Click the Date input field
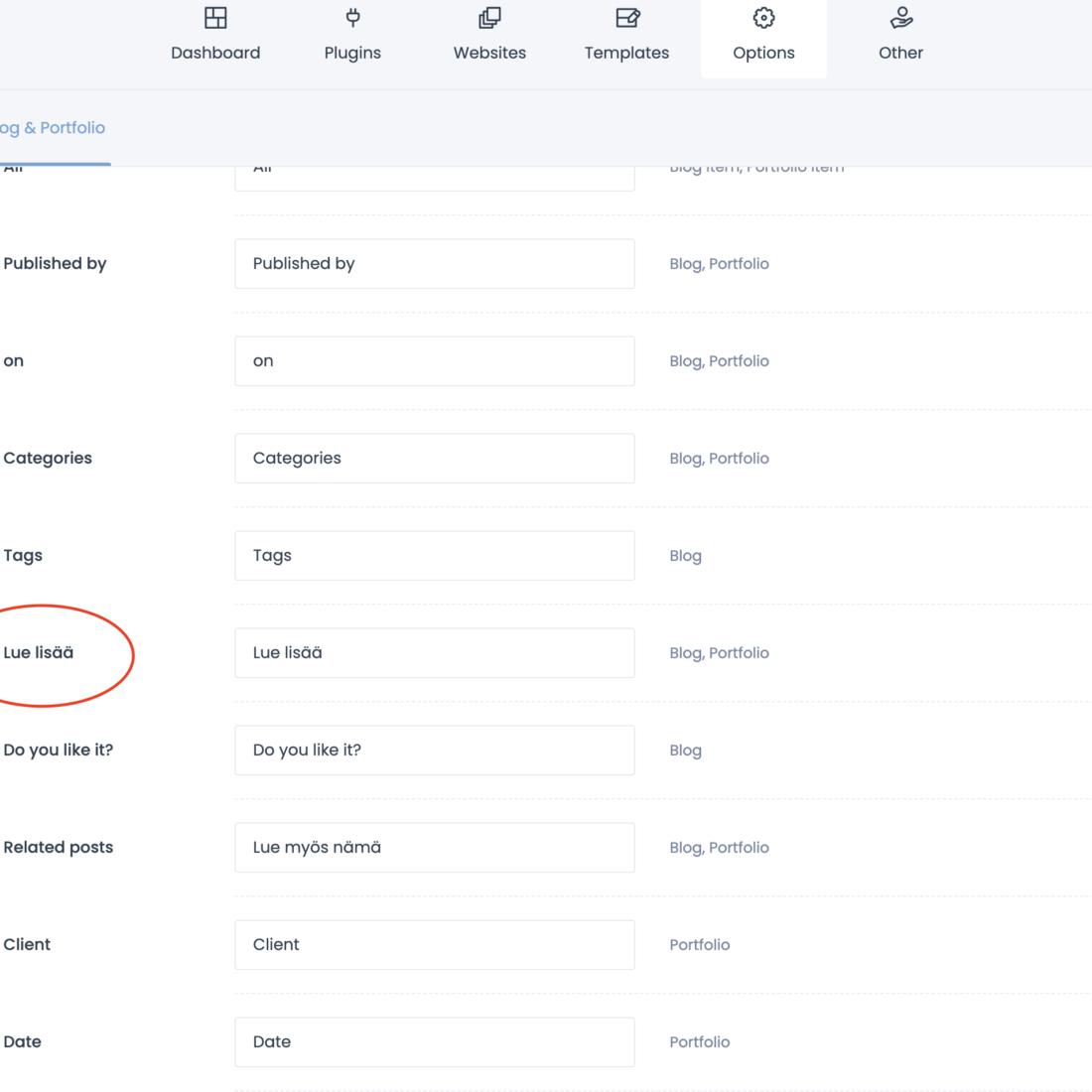Image resolution: width=1092 pixels, height=1092 pixels. (x=435, y=1042)
